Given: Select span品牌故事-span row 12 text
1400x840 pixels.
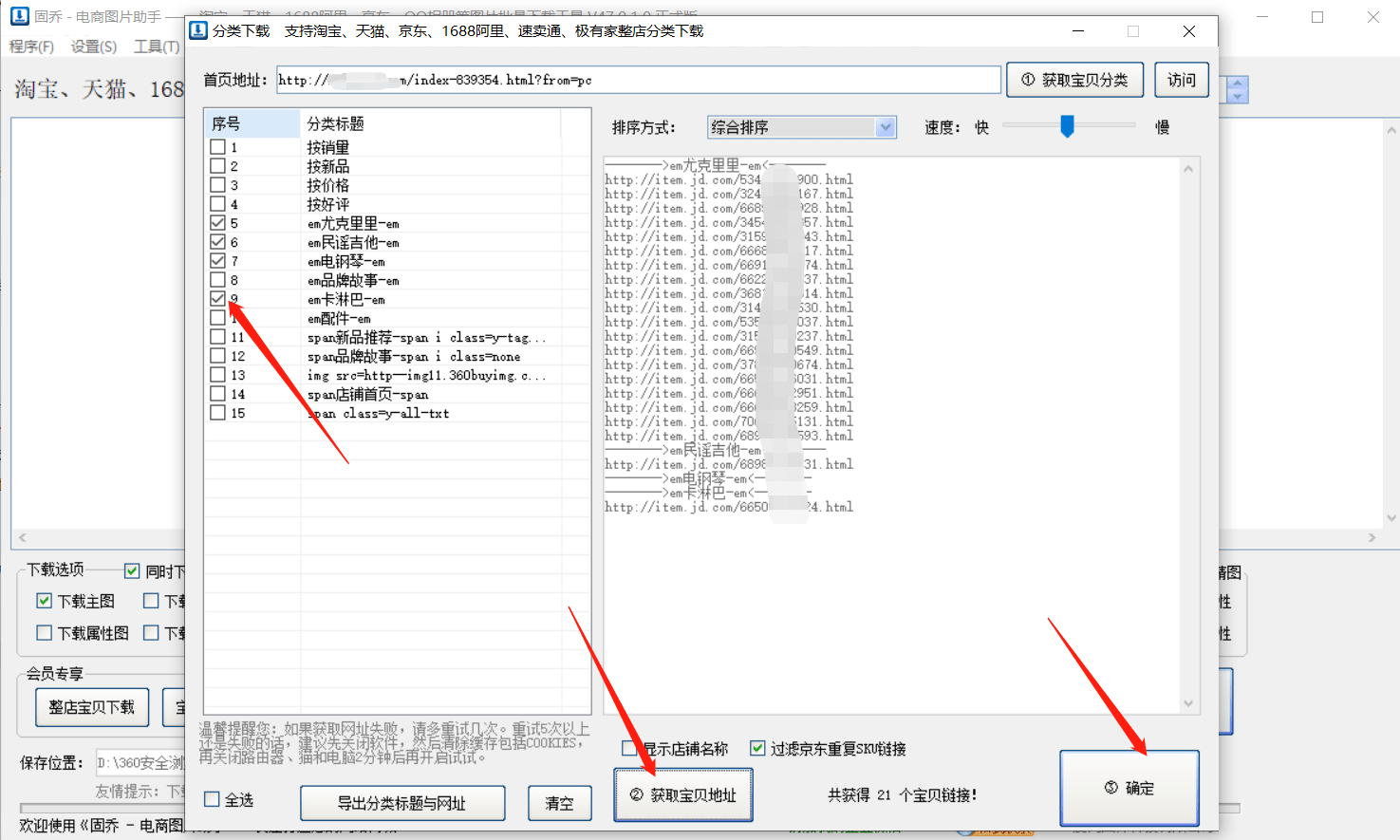Looking at the screenshot, I should [x=414, y=357].
